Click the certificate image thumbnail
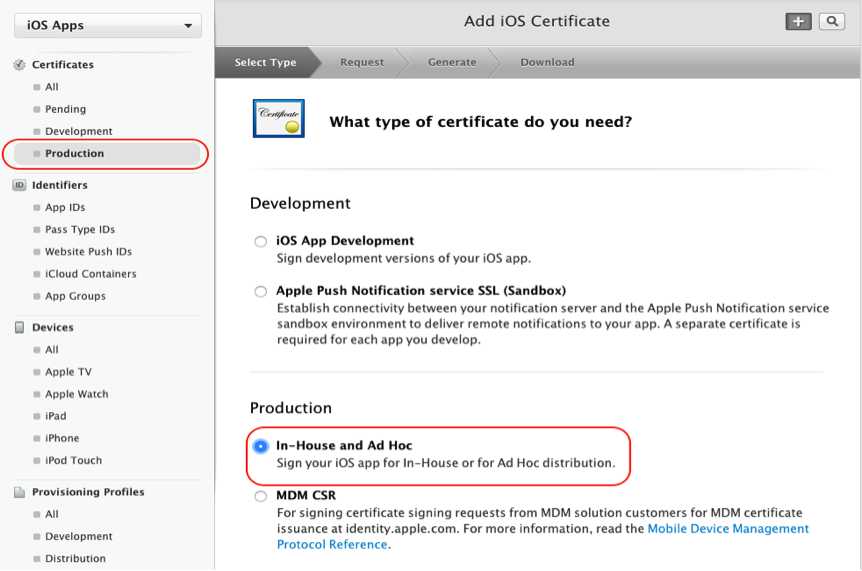 click(x=279, y=118)
